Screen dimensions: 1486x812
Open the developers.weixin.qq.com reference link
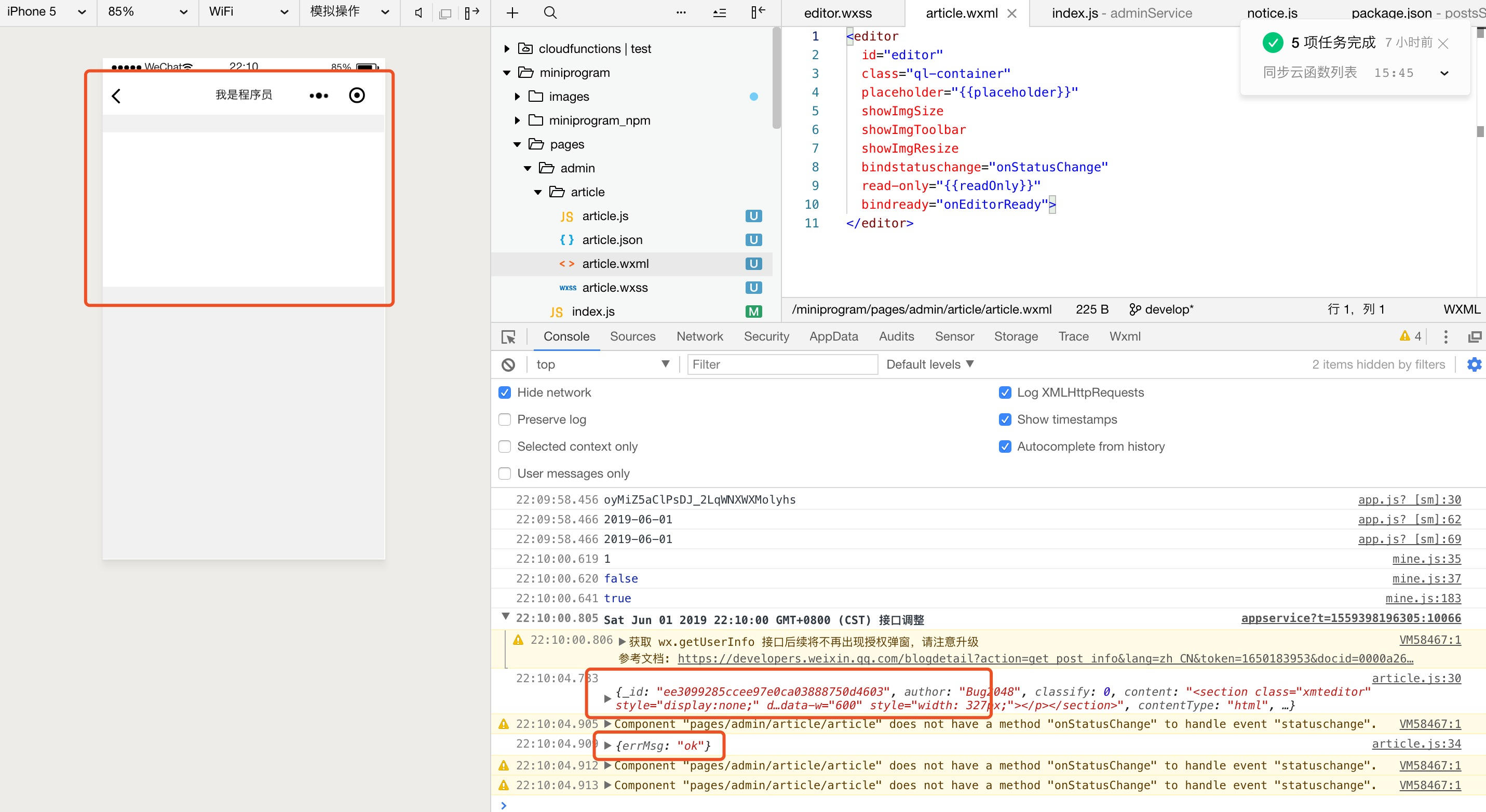(x=1045, y=659)
